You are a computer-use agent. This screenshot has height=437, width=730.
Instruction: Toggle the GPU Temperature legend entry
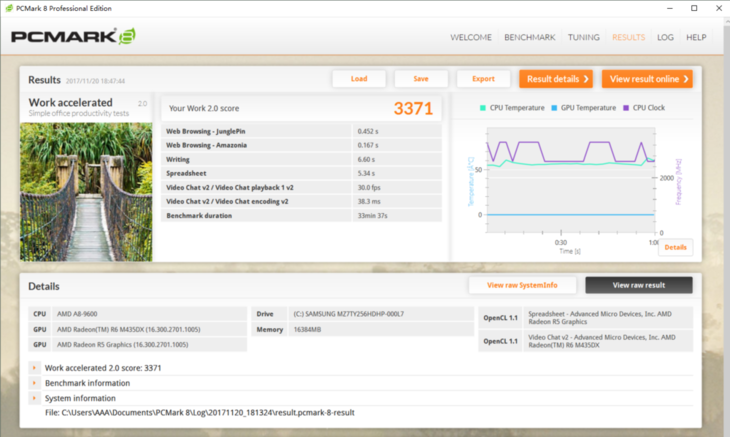[583, 107]
